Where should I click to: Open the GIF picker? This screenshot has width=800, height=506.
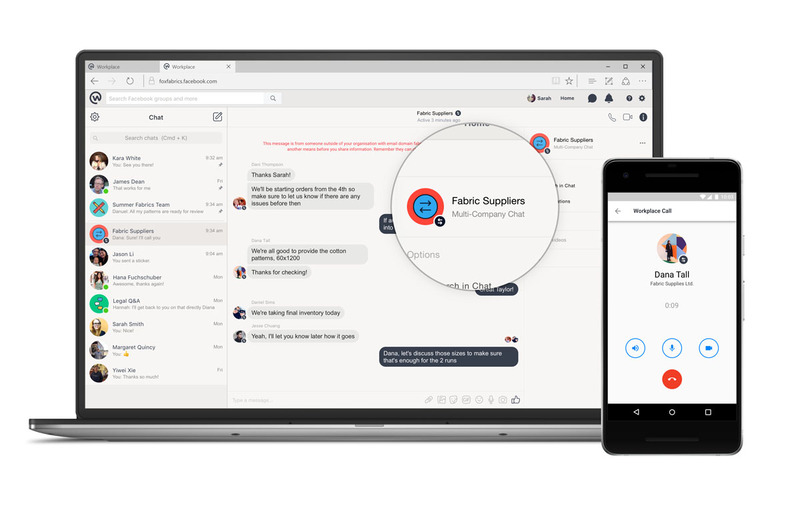coord(466,400)
